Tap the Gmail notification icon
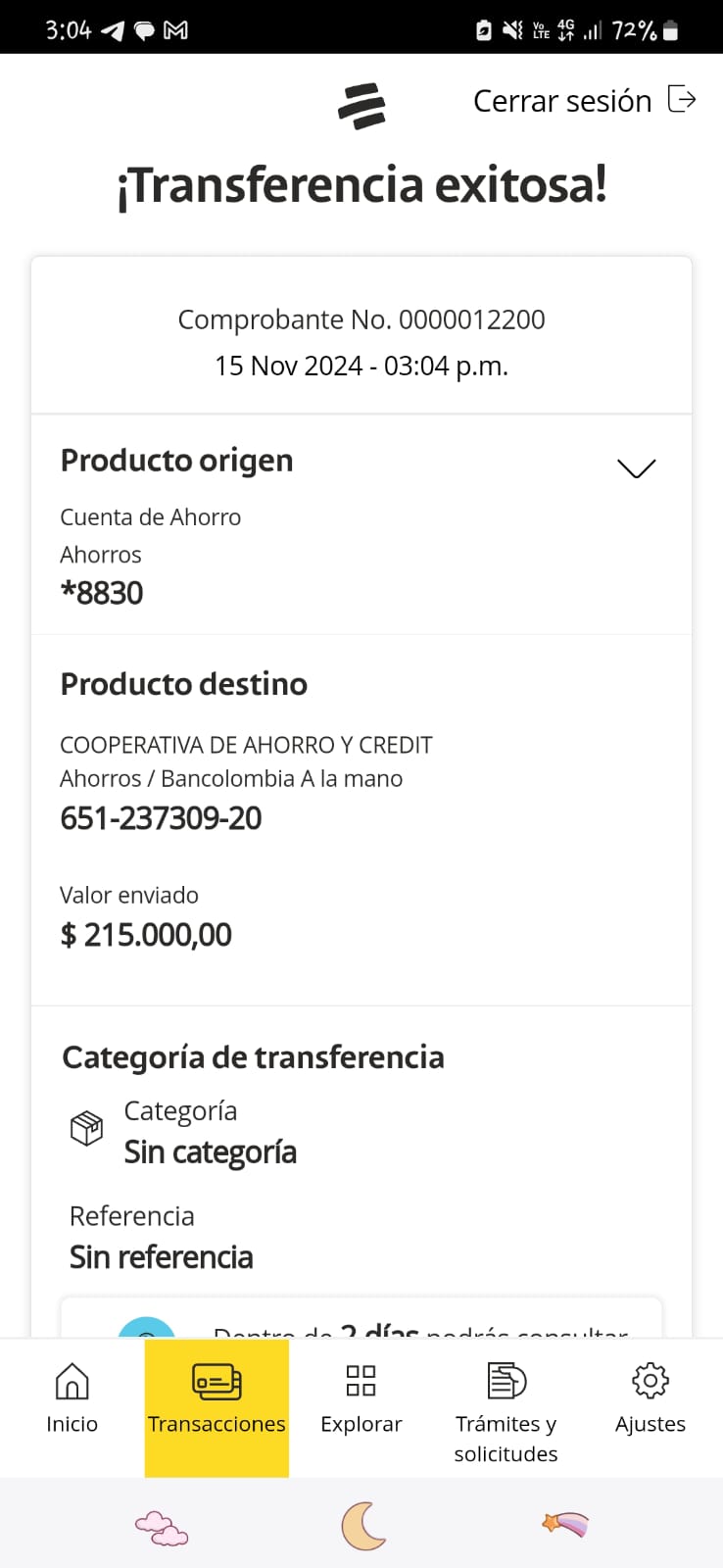723x1568 pixels. click(176, 30)
